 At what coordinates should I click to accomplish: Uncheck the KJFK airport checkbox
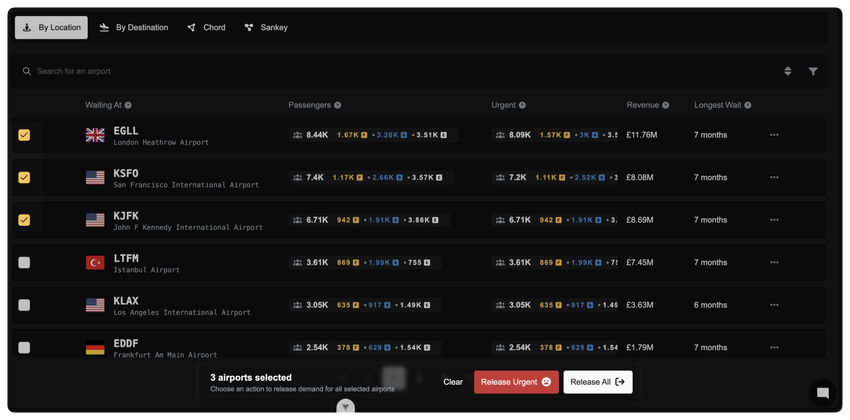[x=24, y=220]
